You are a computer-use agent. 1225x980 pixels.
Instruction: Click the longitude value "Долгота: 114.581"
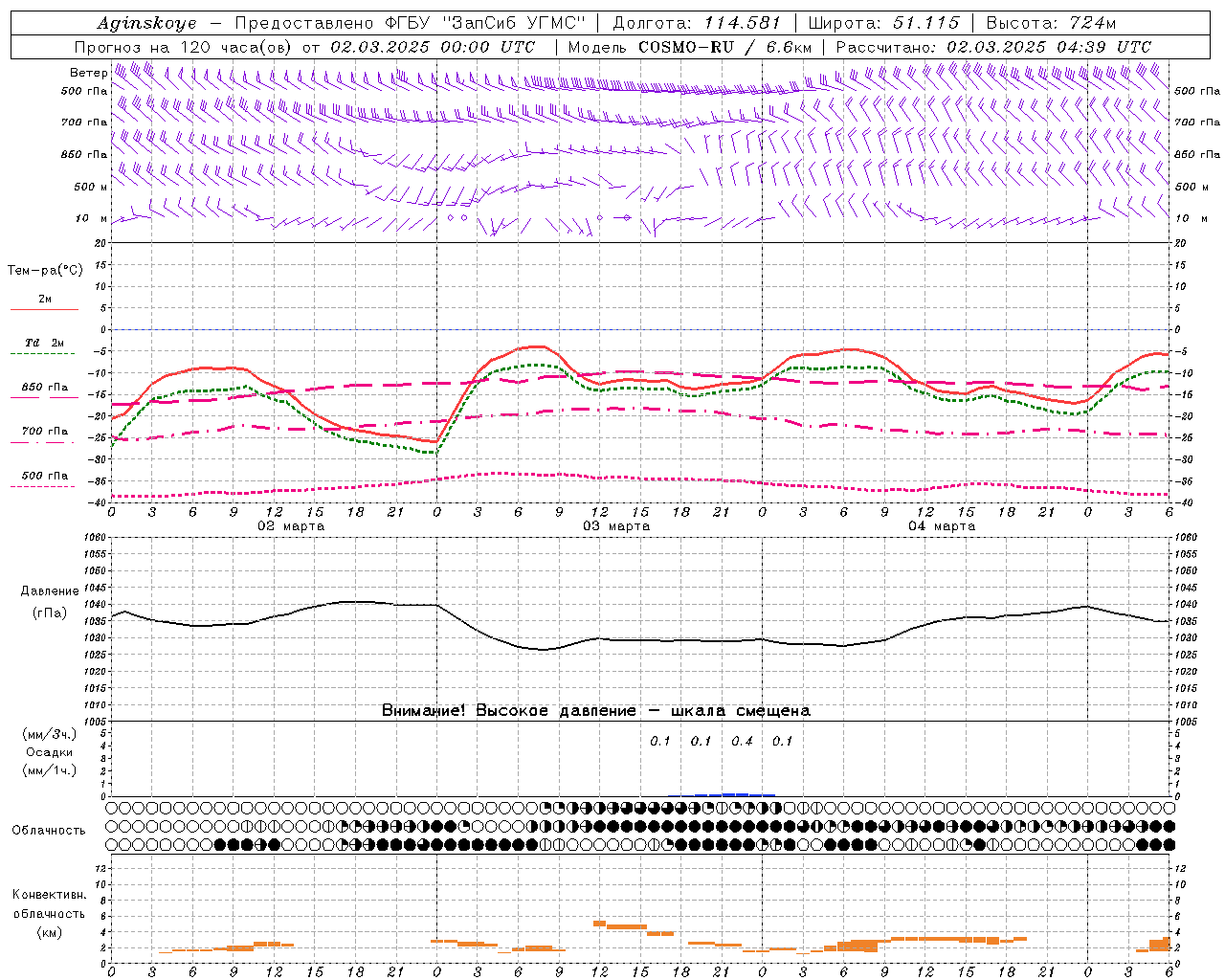pos(697,23)
